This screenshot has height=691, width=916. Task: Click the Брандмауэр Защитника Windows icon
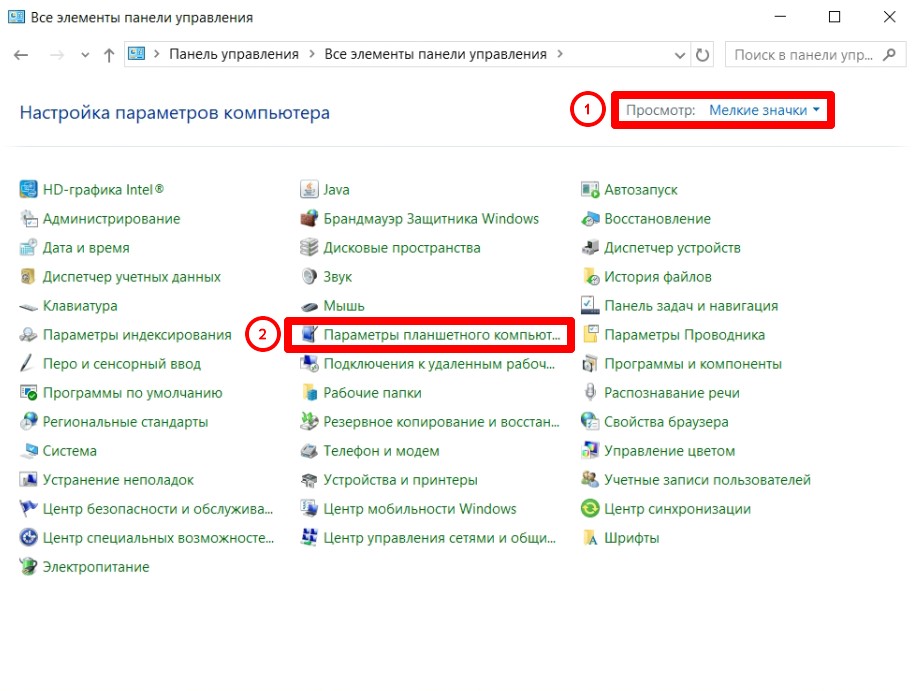click(309, 218)
